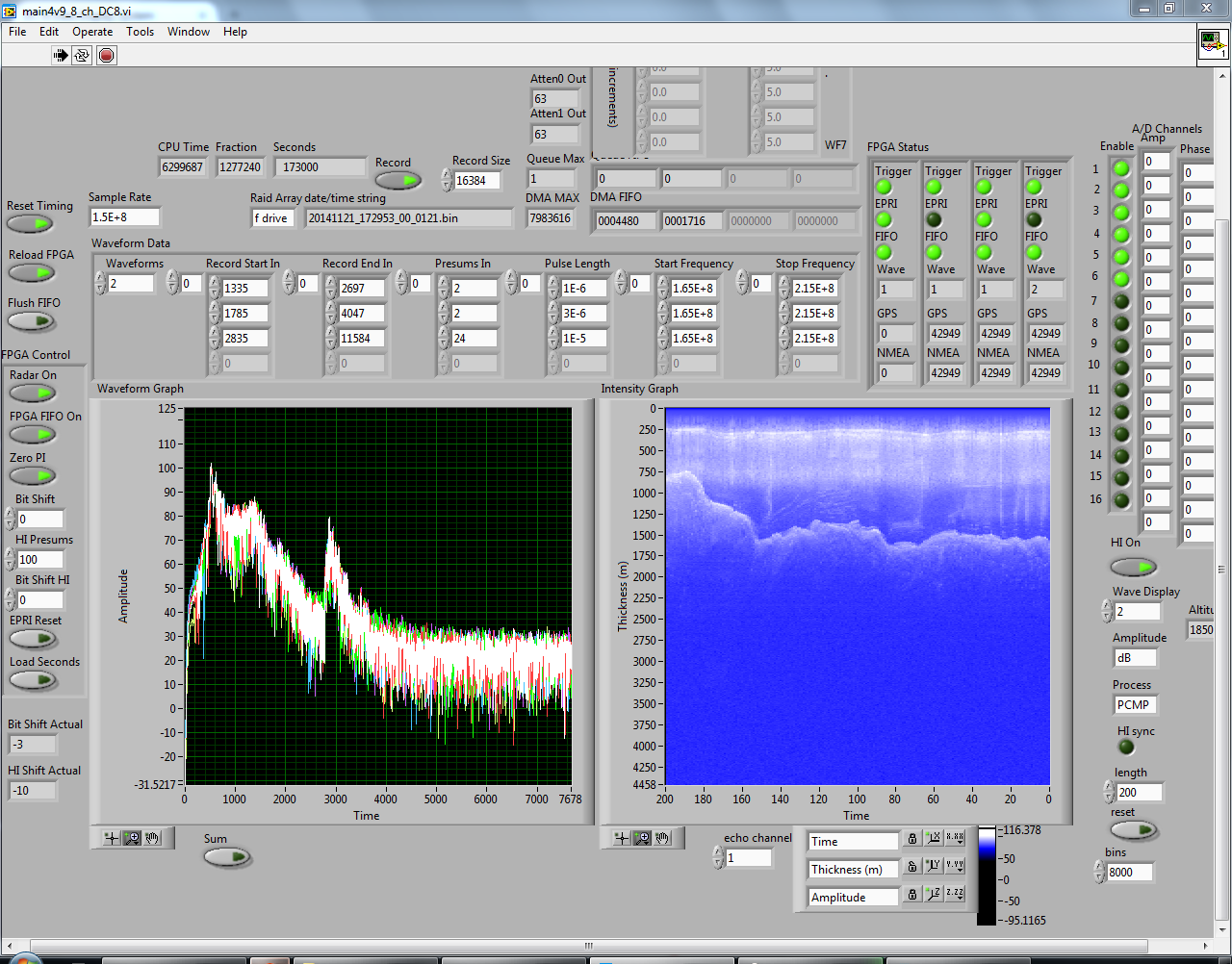The width and height of the screenshot is (1232, 964).
Task: Select crosshair cursor tool under Intensity Graph
Action: pyautogui.click(x=622, y=838)
